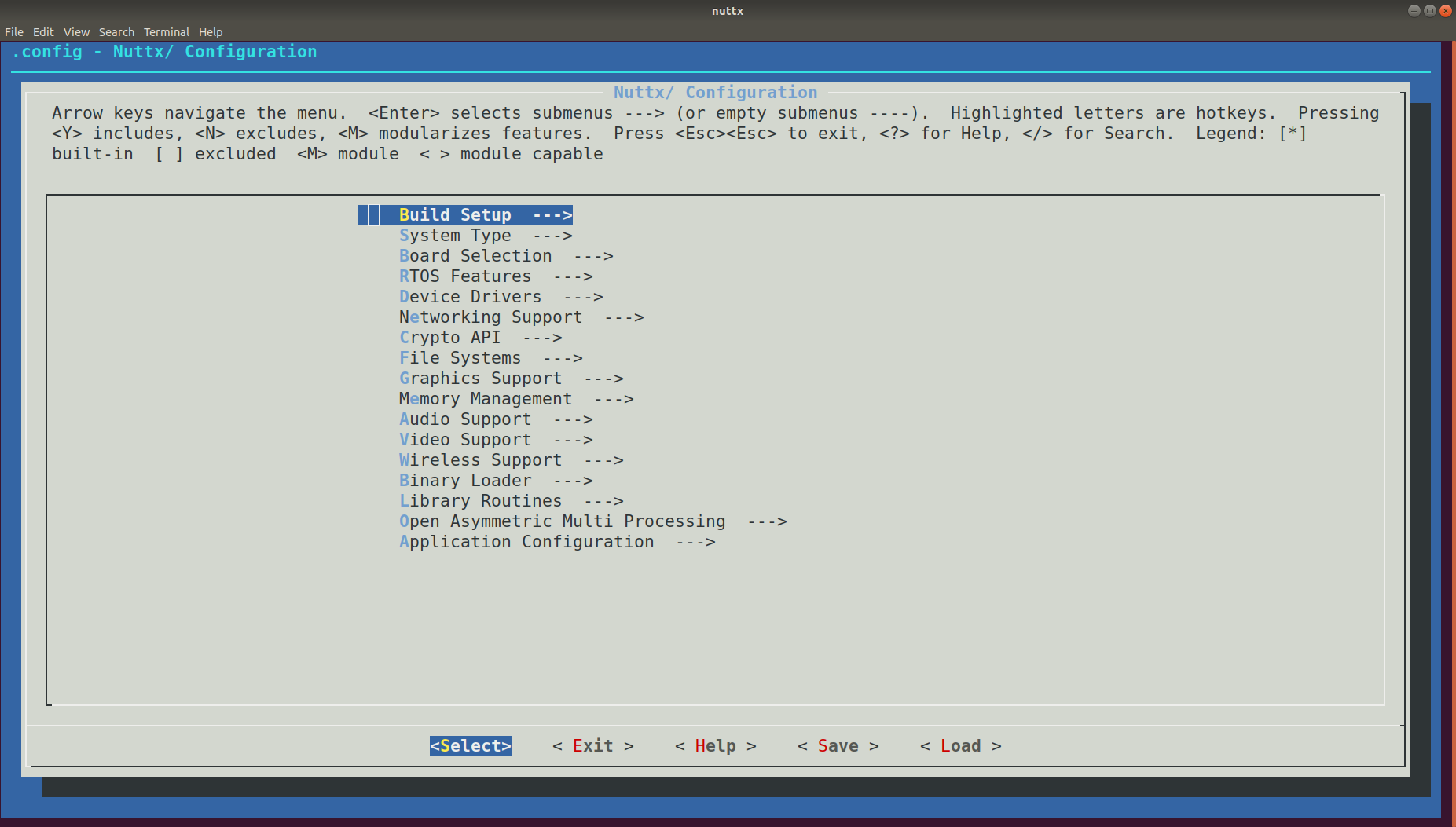Click the Exit button

[592, 746]
